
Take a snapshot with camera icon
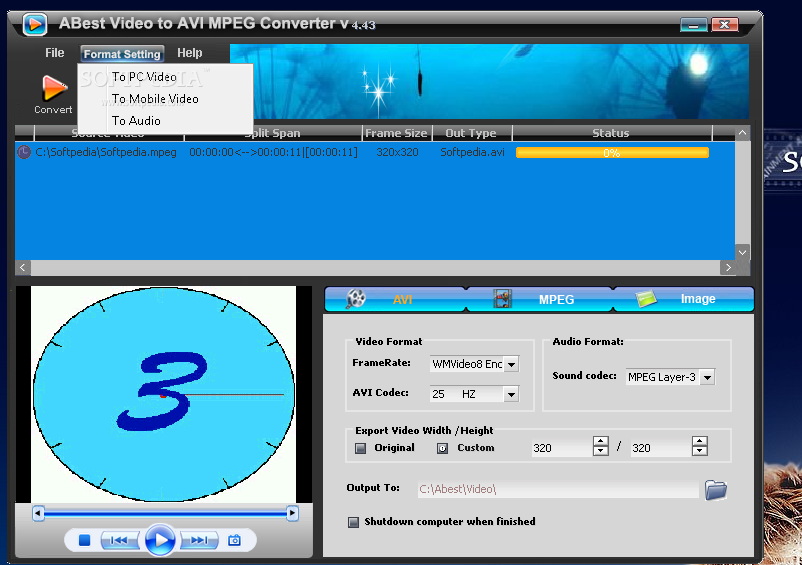(x=234, y=540)
